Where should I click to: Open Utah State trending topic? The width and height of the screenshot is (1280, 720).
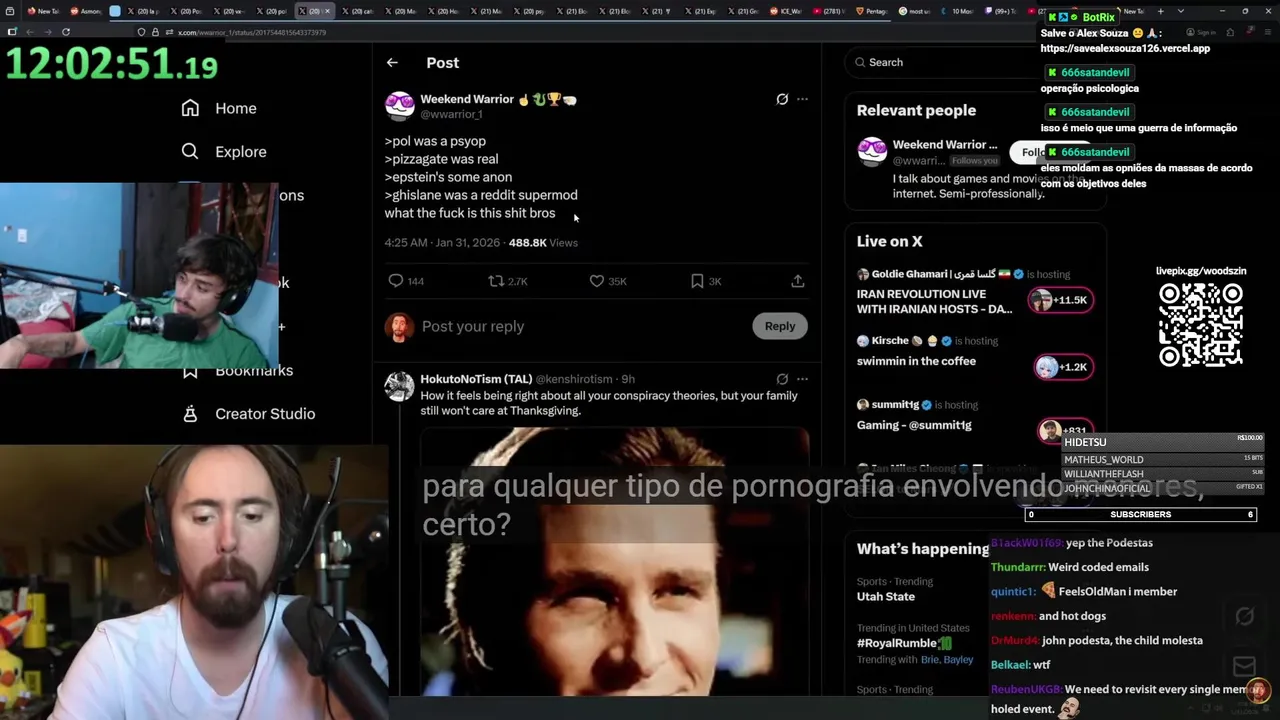(886, 596)
